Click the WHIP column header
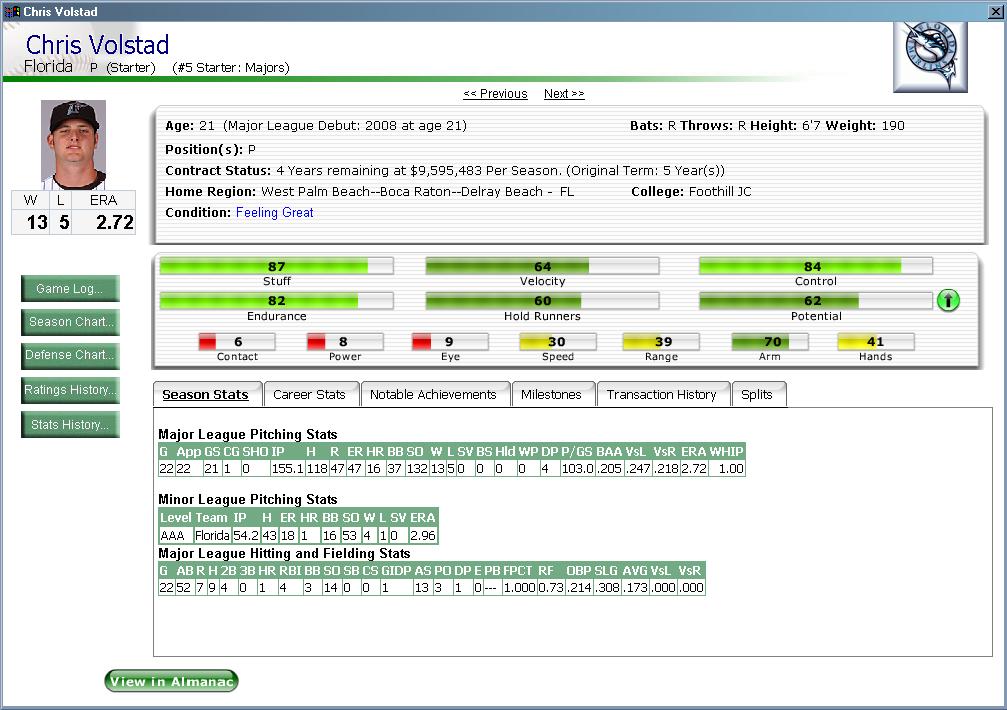Screen dimensions: 1007x710 tap(726, 452)
